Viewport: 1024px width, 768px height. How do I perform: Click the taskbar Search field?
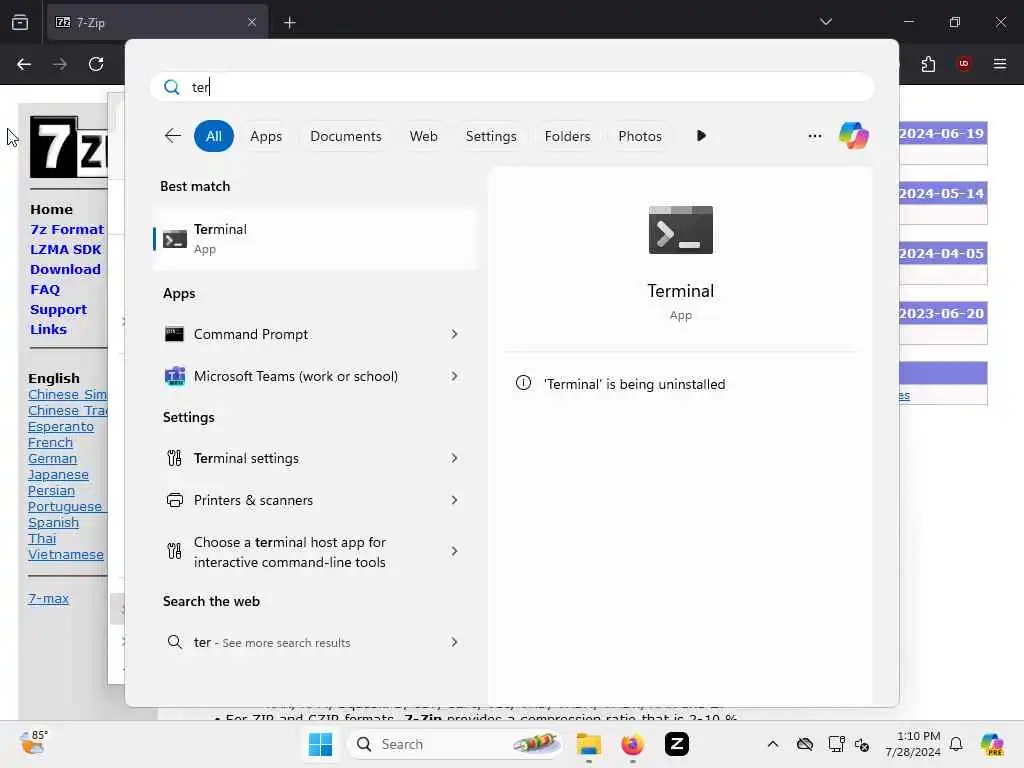point(455,744)
